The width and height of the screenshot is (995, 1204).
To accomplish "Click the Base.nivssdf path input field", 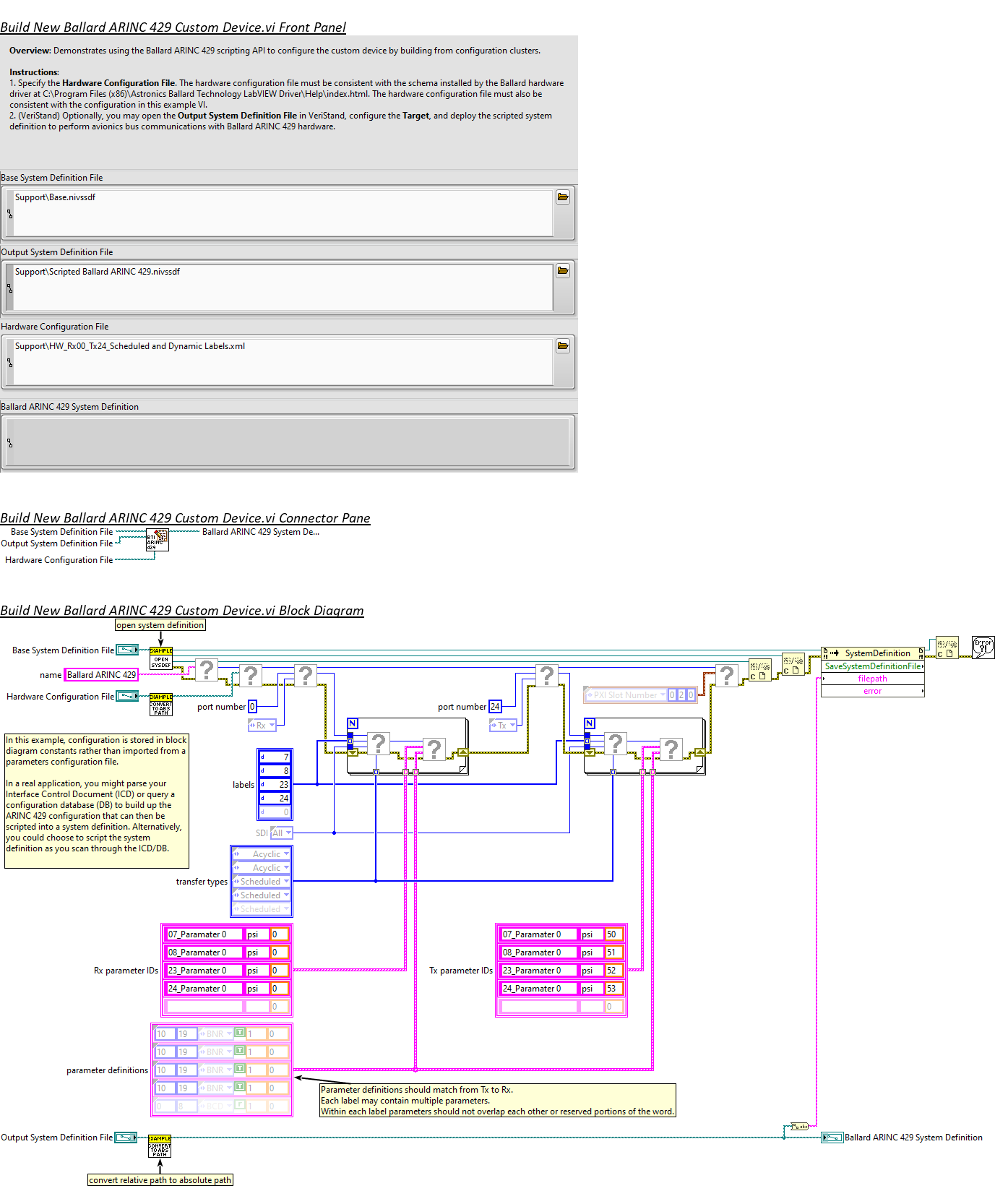I will pos(283,212).
